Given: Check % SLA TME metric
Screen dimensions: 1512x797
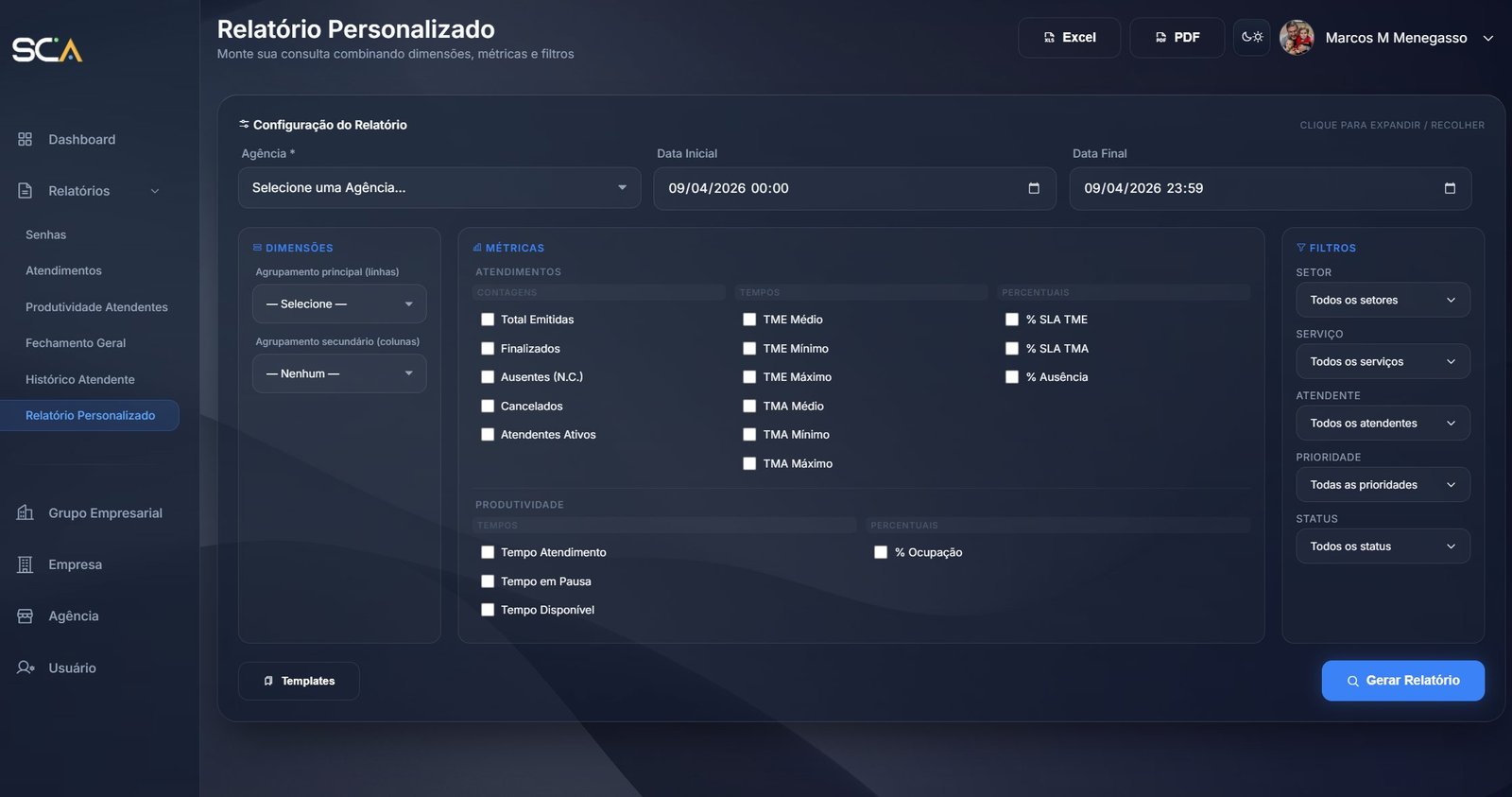Looking at the screenshot, I should tap(1012, 320).
